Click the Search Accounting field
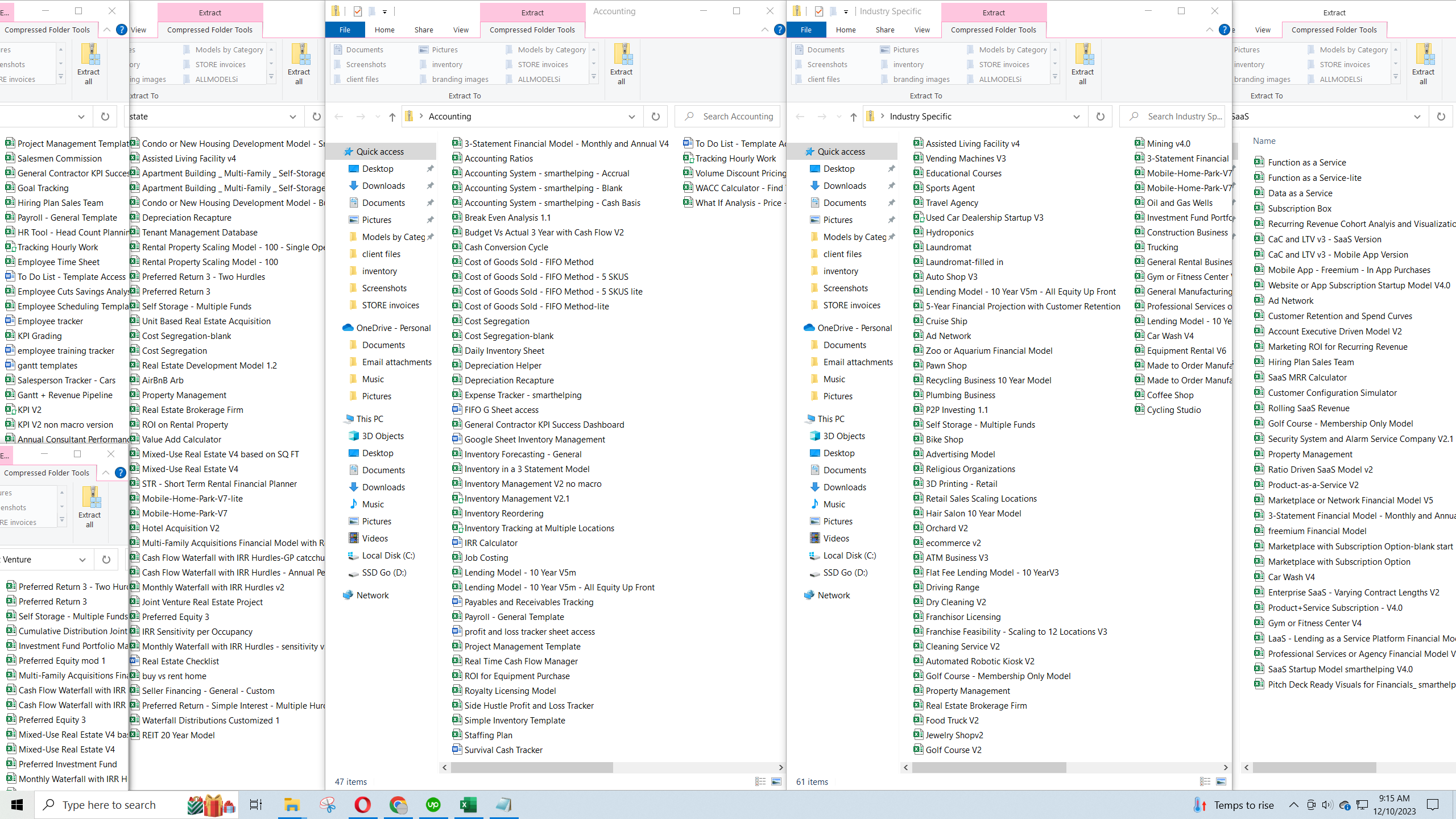 (x=728, y=116)
